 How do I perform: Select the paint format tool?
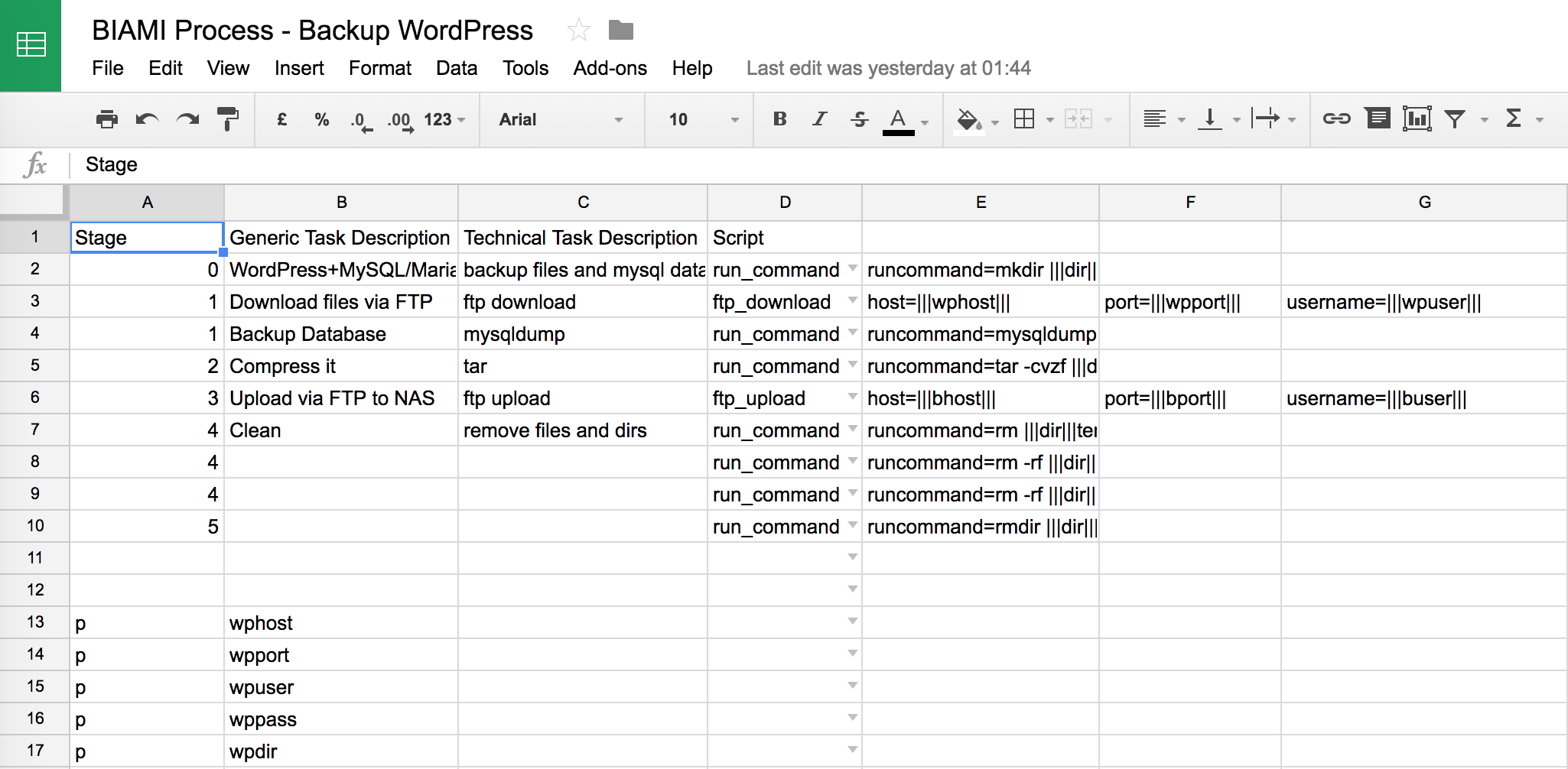point(227,119)
